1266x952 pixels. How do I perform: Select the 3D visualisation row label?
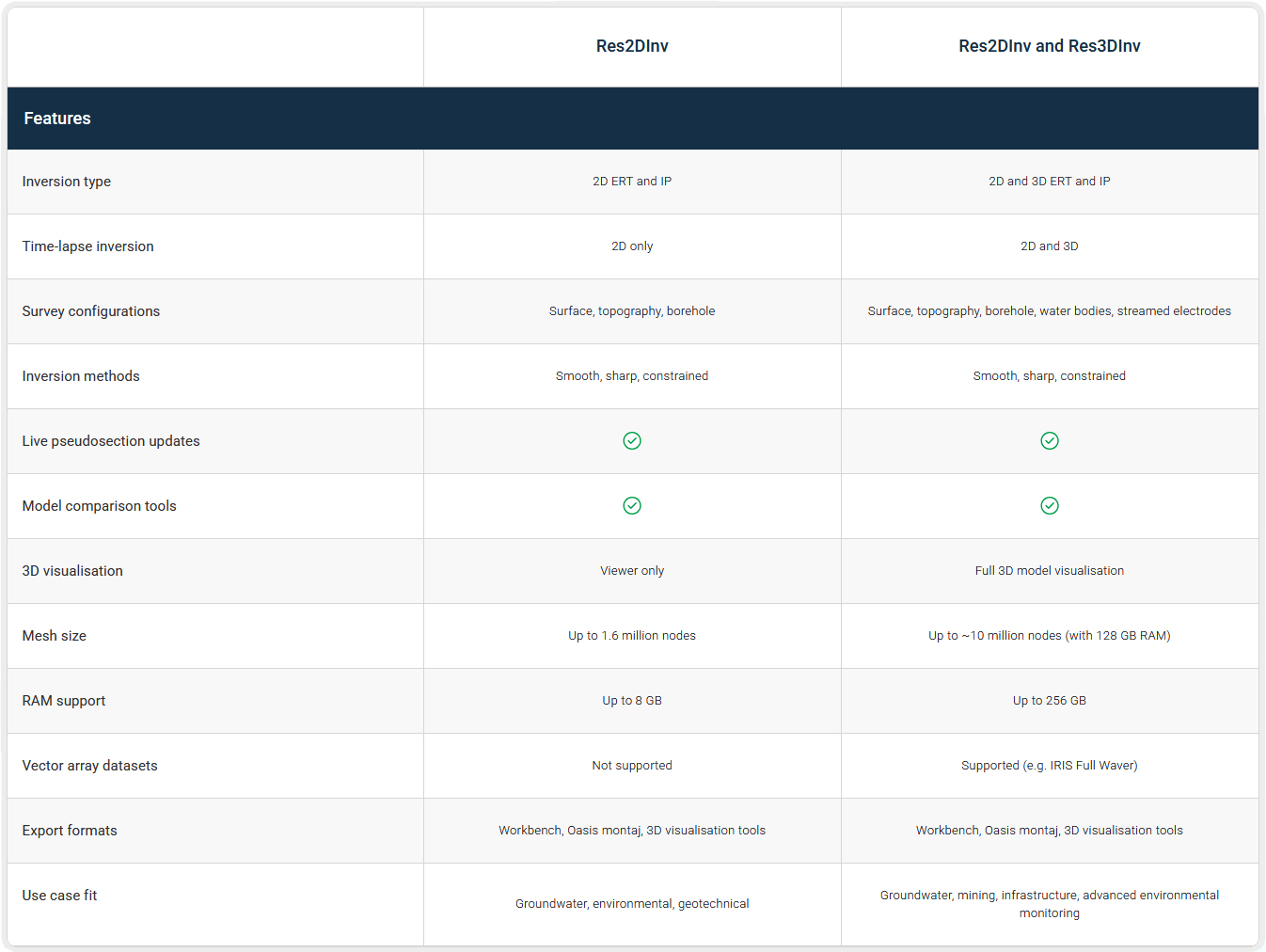click(x=72, y=571)
